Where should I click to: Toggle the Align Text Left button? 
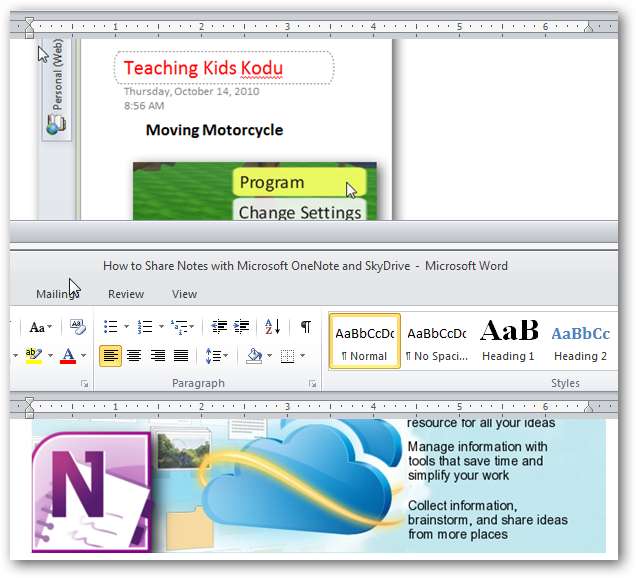coord(110,356)
